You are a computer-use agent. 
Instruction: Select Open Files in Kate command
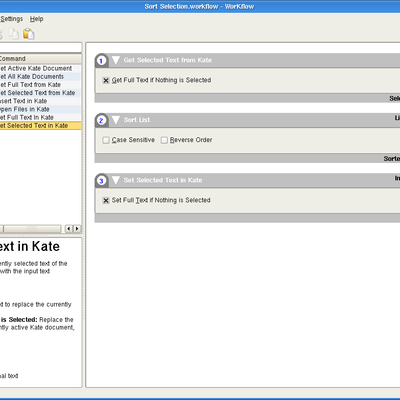pyautogui.click(x=40, y=109)
